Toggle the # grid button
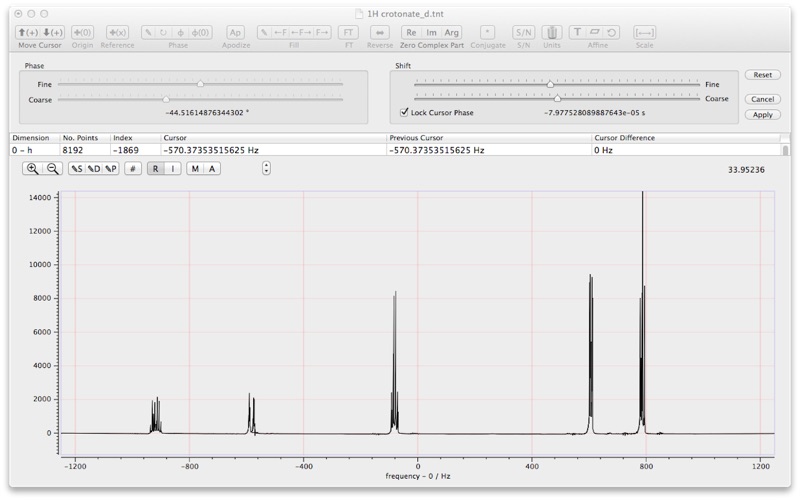Viewport: 800px width, 500px height. [x=133, y=169]
